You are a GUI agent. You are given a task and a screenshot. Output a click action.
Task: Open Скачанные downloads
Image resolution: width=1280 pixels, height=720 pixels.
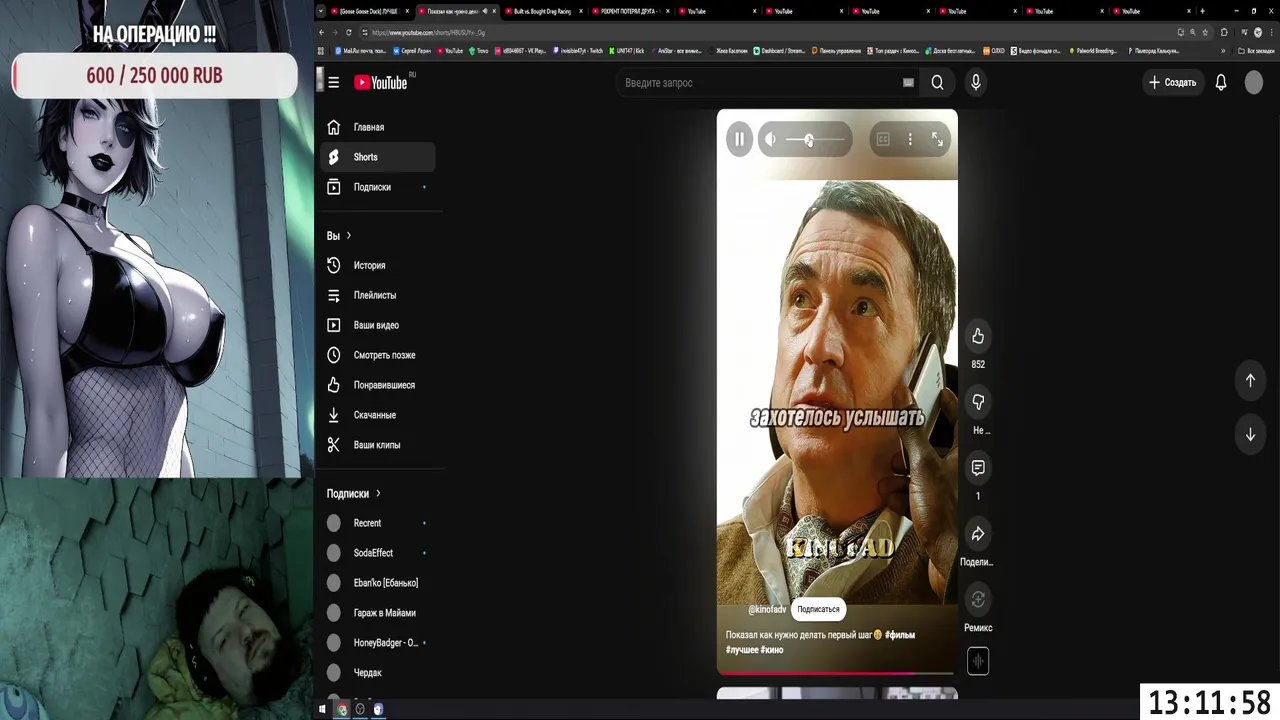click(377, 415)
